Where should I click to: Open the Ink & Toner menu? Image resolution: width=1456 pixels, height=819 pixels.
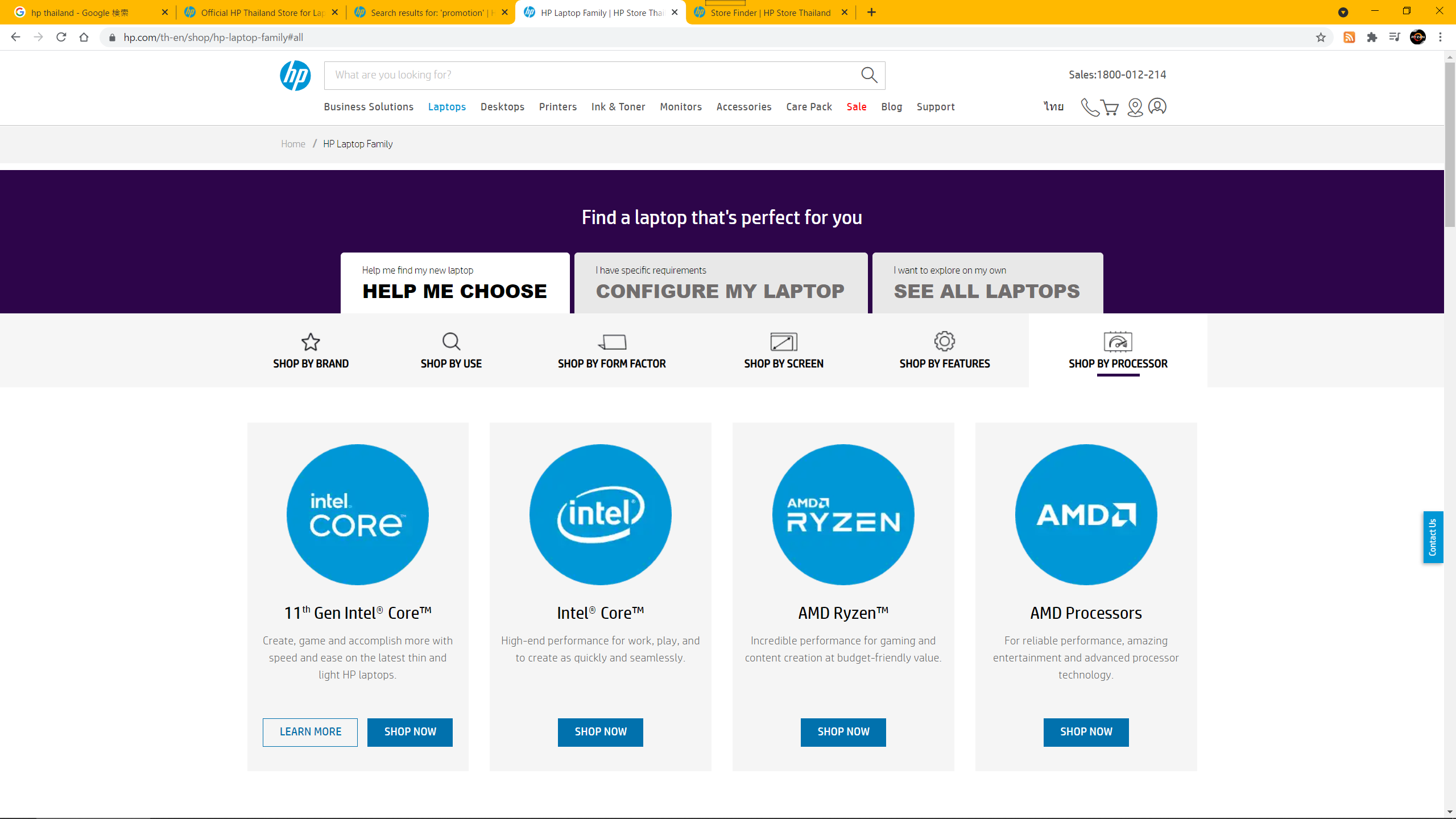click(618, 107)
